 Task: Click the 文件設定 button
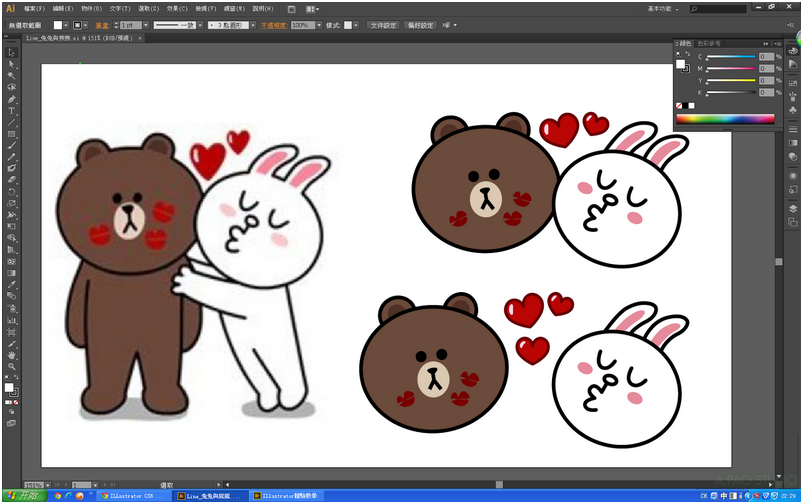coord(384,25)
